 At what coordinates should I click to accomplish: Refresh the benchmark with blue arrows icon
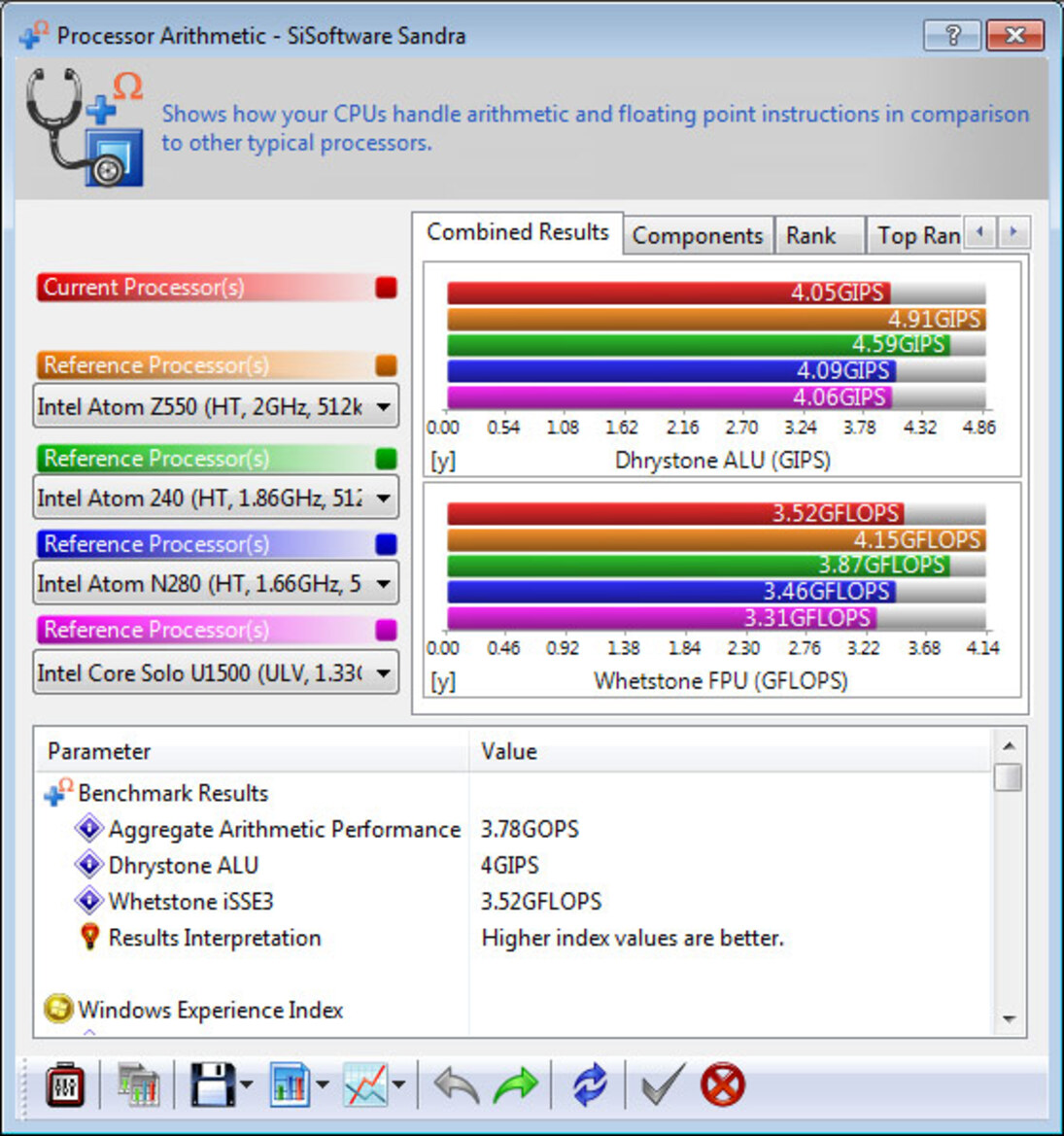coord(591,1084)
